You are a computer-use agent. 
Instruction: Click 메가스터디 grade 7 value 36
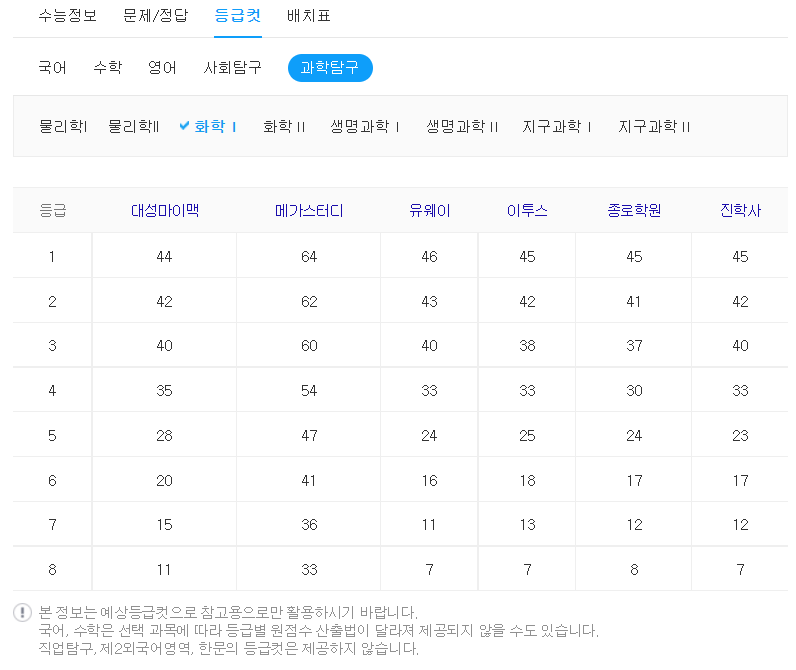tap(309, 525)
